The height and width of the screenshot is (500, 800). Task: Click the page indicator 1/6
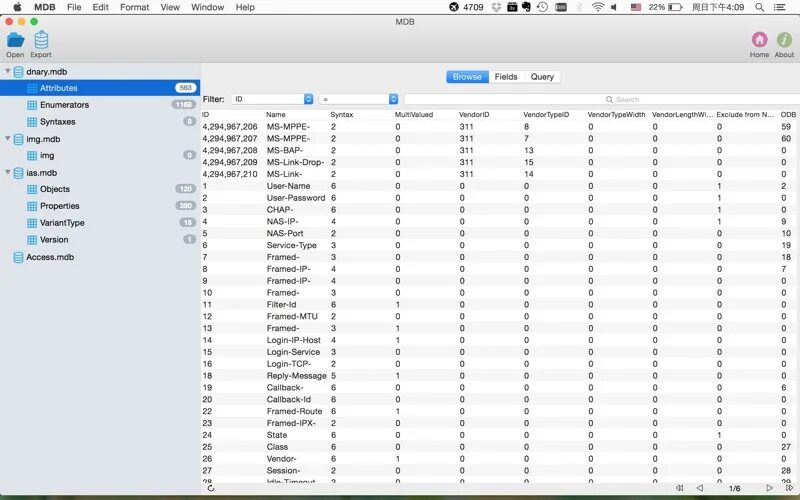[735, 489]
